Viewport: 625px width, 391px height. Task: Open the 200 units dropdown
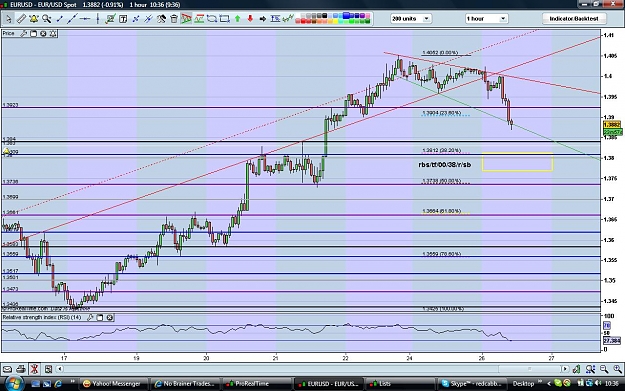(411, 18)
